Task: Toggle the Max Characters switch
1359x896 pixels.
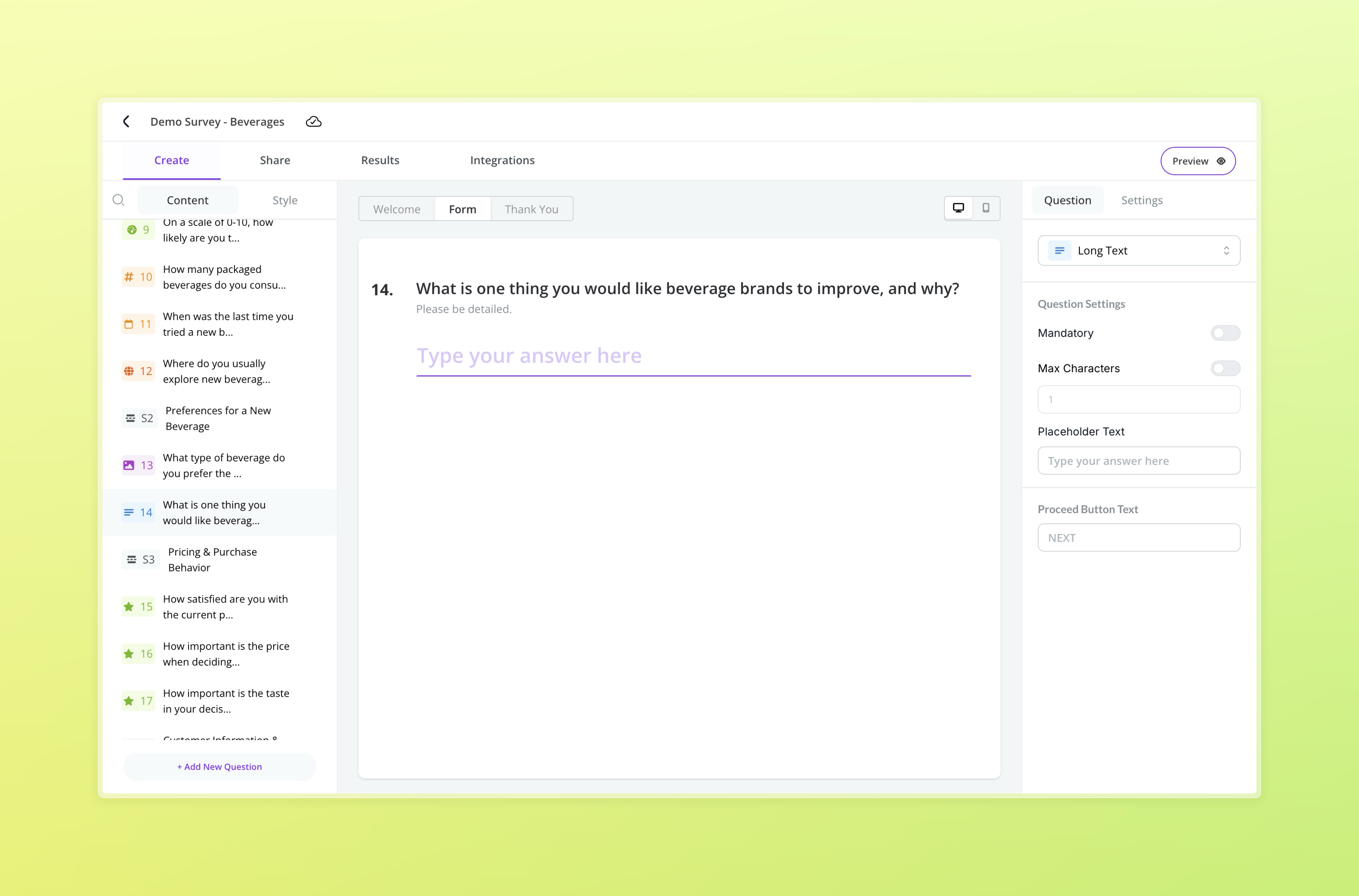Action: (x=1225, y=368)
